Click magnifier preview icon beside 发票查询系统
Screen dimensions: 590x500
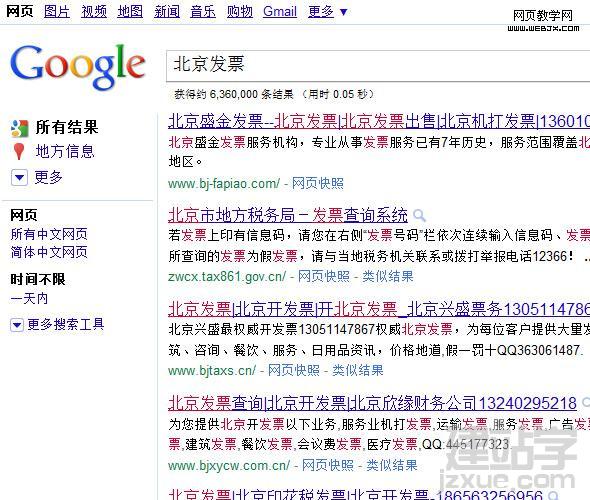(x=419, y=216)
